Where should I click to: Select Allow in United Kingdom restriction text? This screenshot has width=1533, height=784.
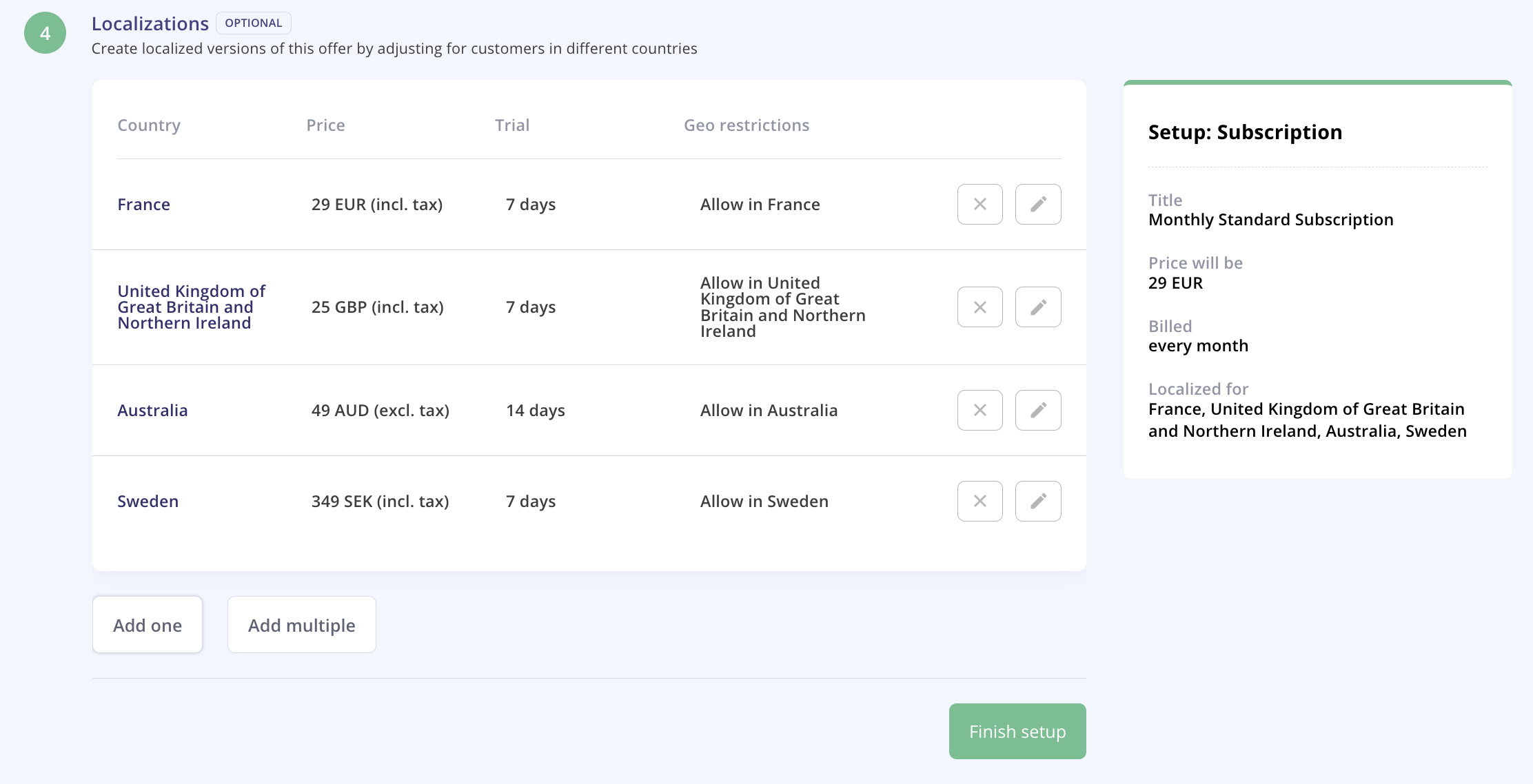783,307
